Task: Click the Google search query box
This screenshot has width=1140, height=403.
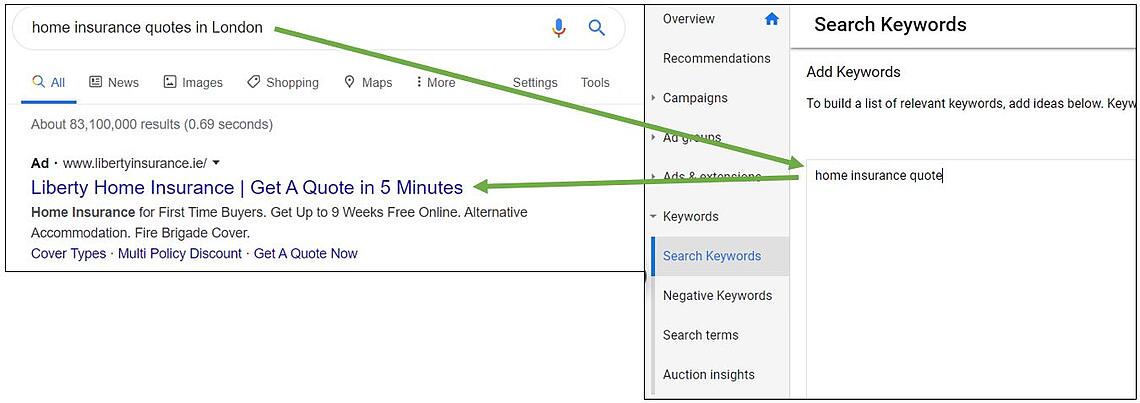Action: [x=280, y=28]
